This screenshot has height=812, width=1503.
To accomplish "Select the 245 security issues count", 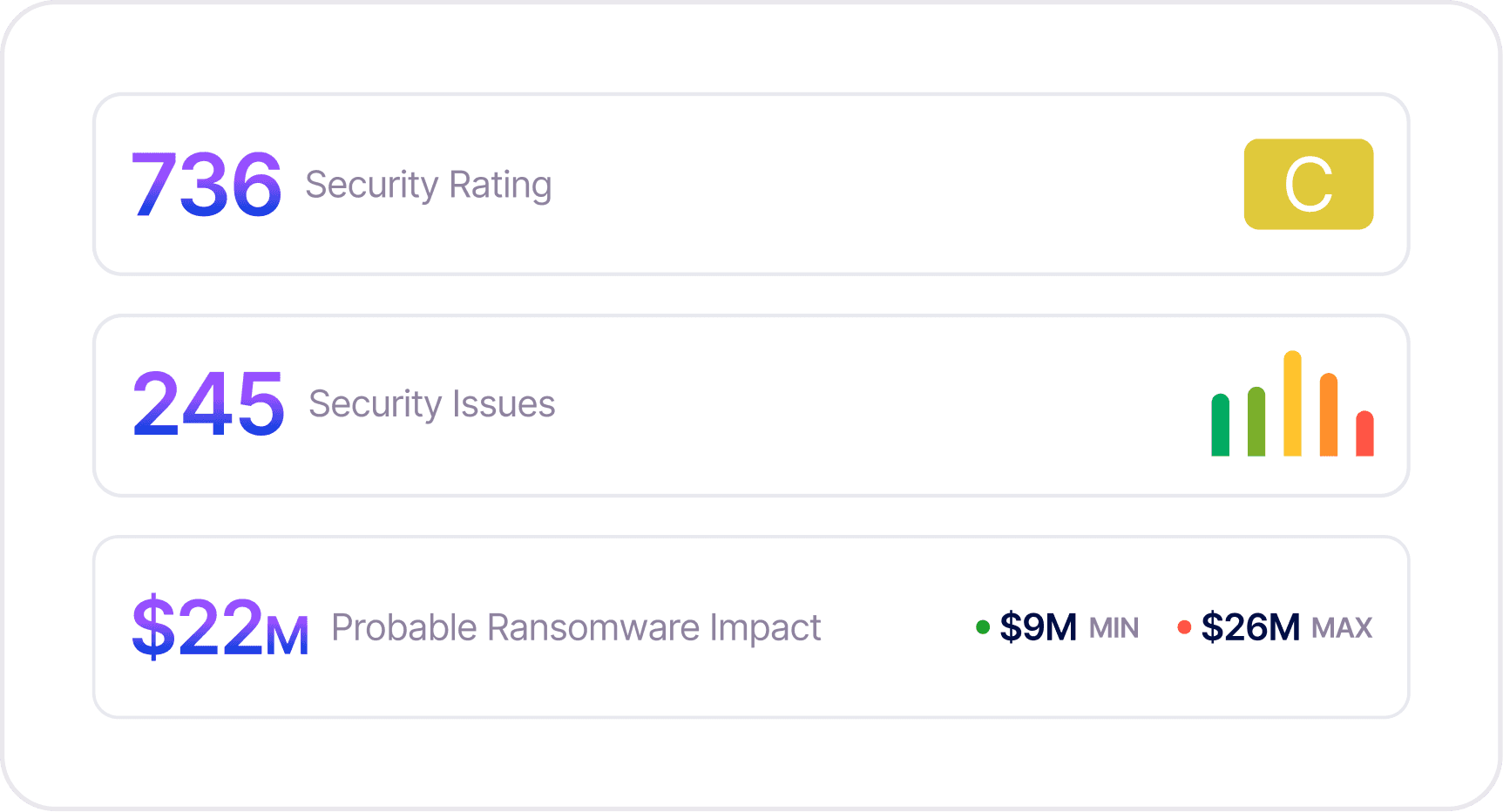I will 208,403.
